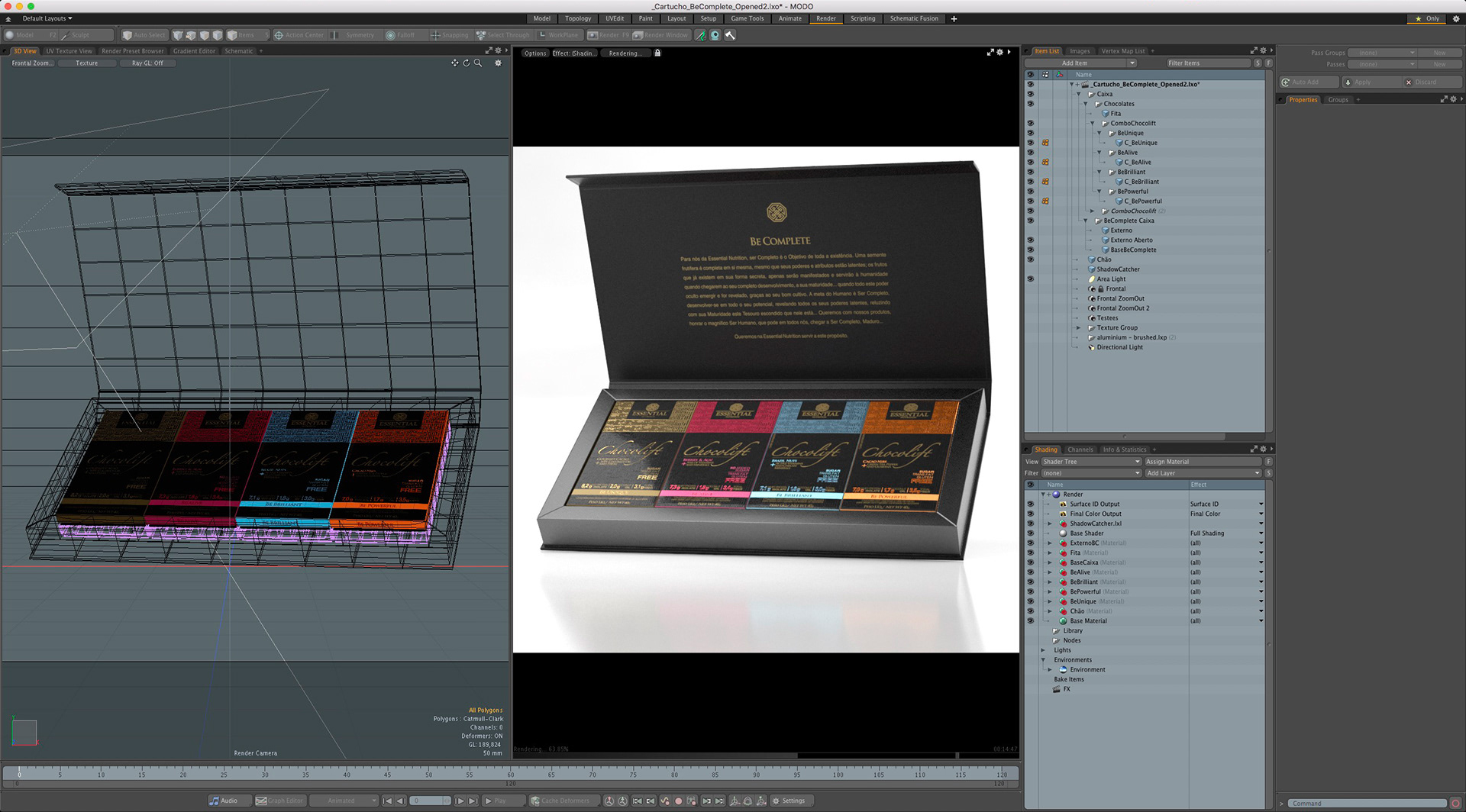Open 3D viewport gear settings

click(498, 63)
